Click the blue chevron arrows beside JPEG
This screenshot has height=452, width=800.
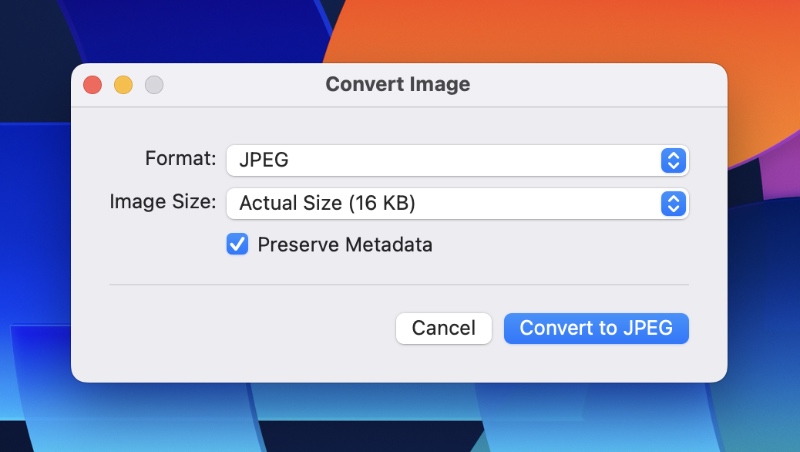pyautogui.click(x=674, y=159)
